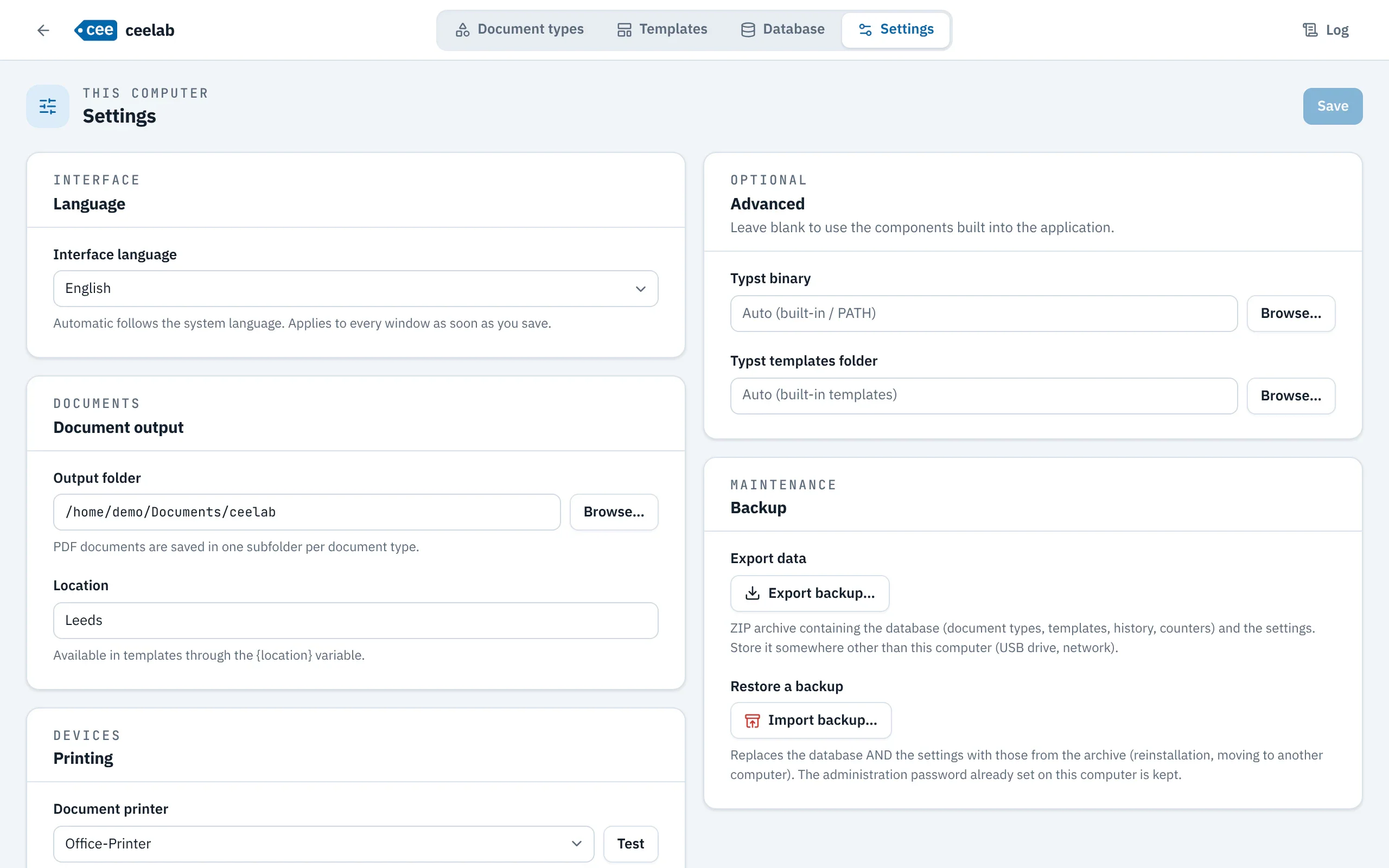Open the Document types tab

click(519, 29)
